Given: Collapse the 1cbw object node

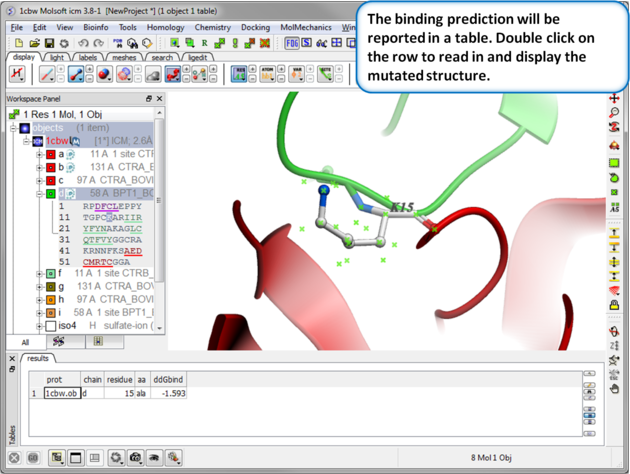Looking at the screenshot, I should point(27,142).
